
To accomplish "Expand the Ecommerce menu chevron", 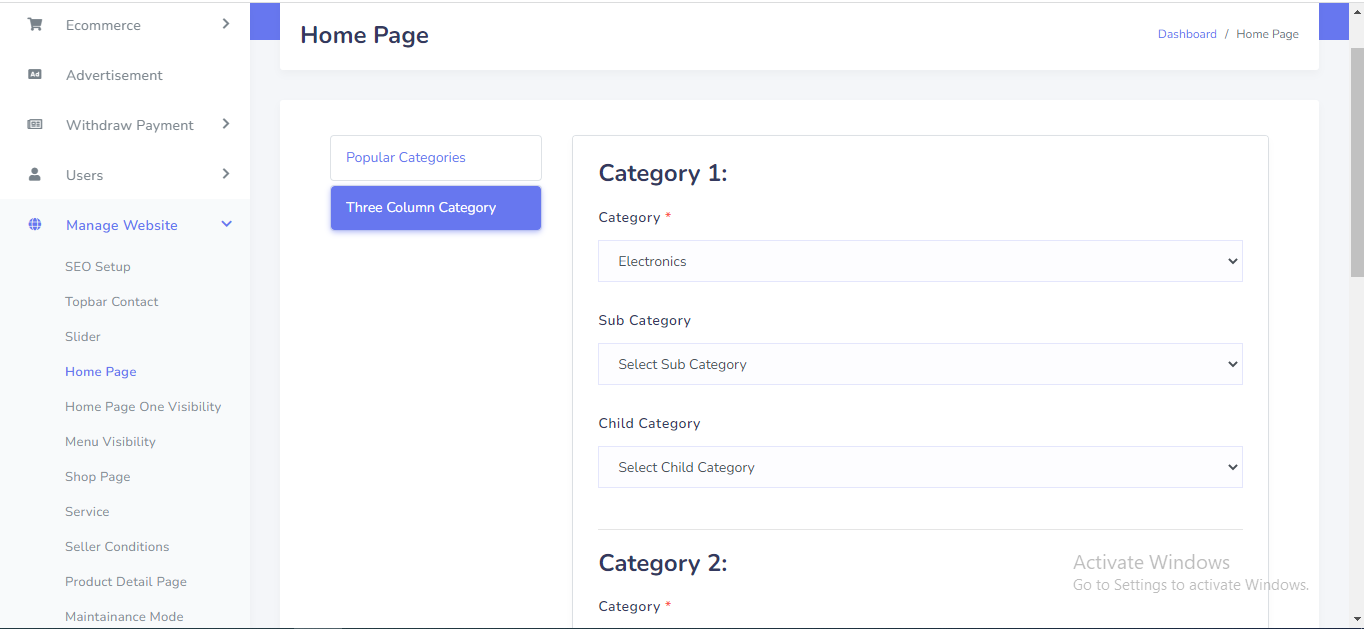I will [x=226, y=24].
